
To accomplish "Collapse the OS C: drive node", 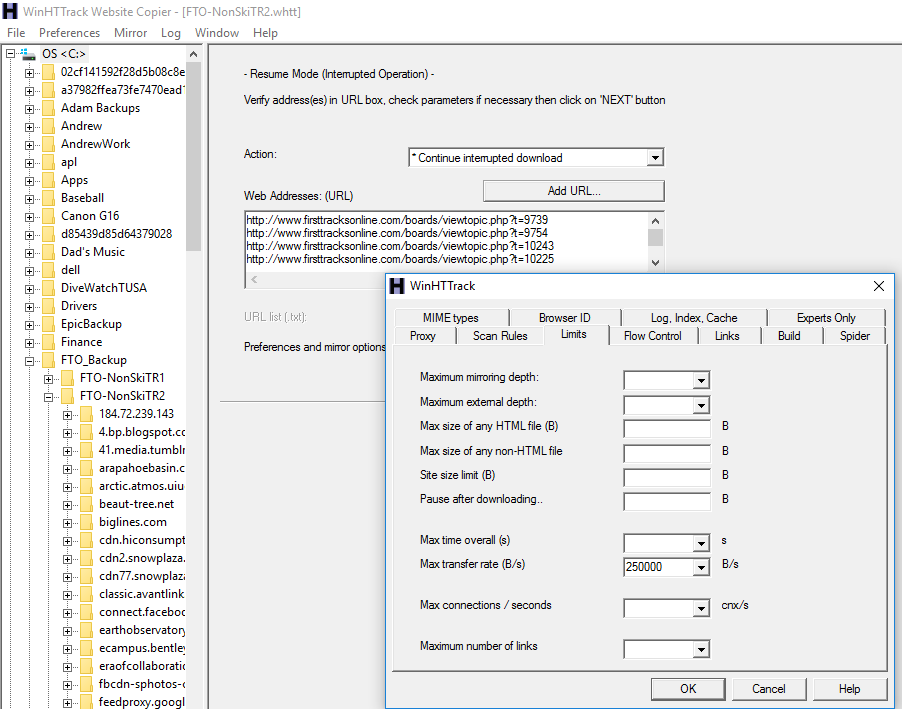I will tap(10, 54).
